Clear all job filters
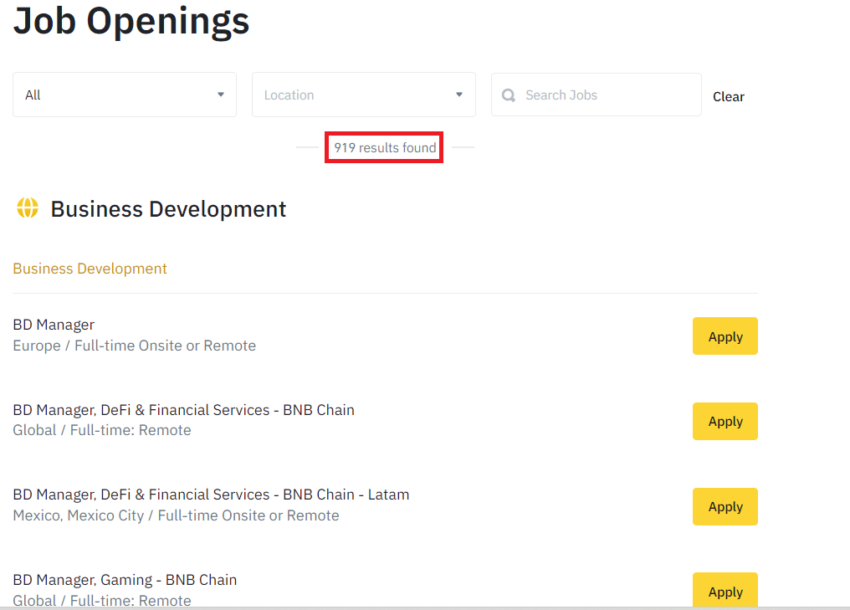 click(728, 97)
